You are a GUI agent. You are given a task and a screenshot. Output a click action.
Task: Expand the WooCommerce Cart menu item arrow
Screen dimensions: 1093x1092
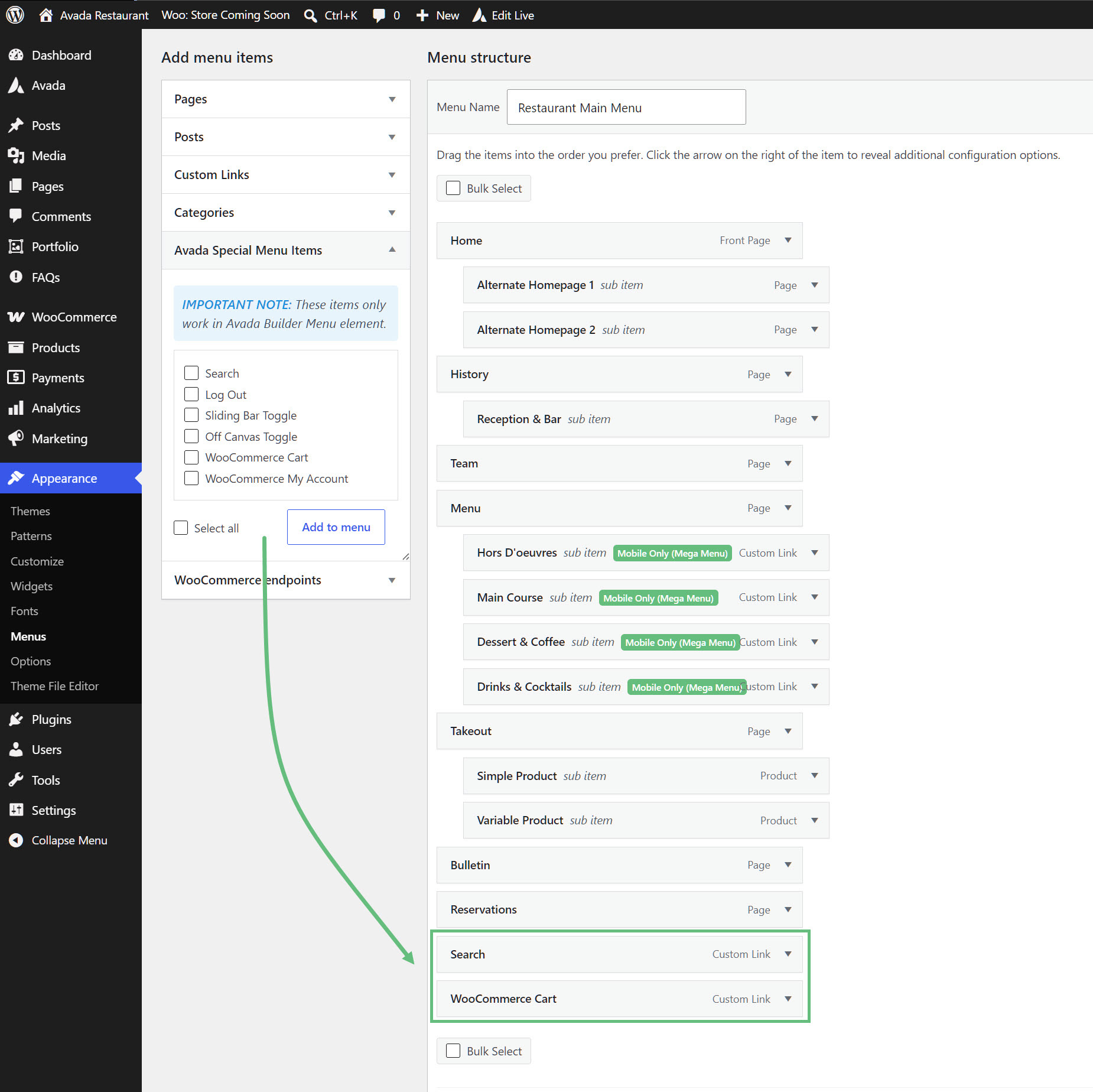788,999
